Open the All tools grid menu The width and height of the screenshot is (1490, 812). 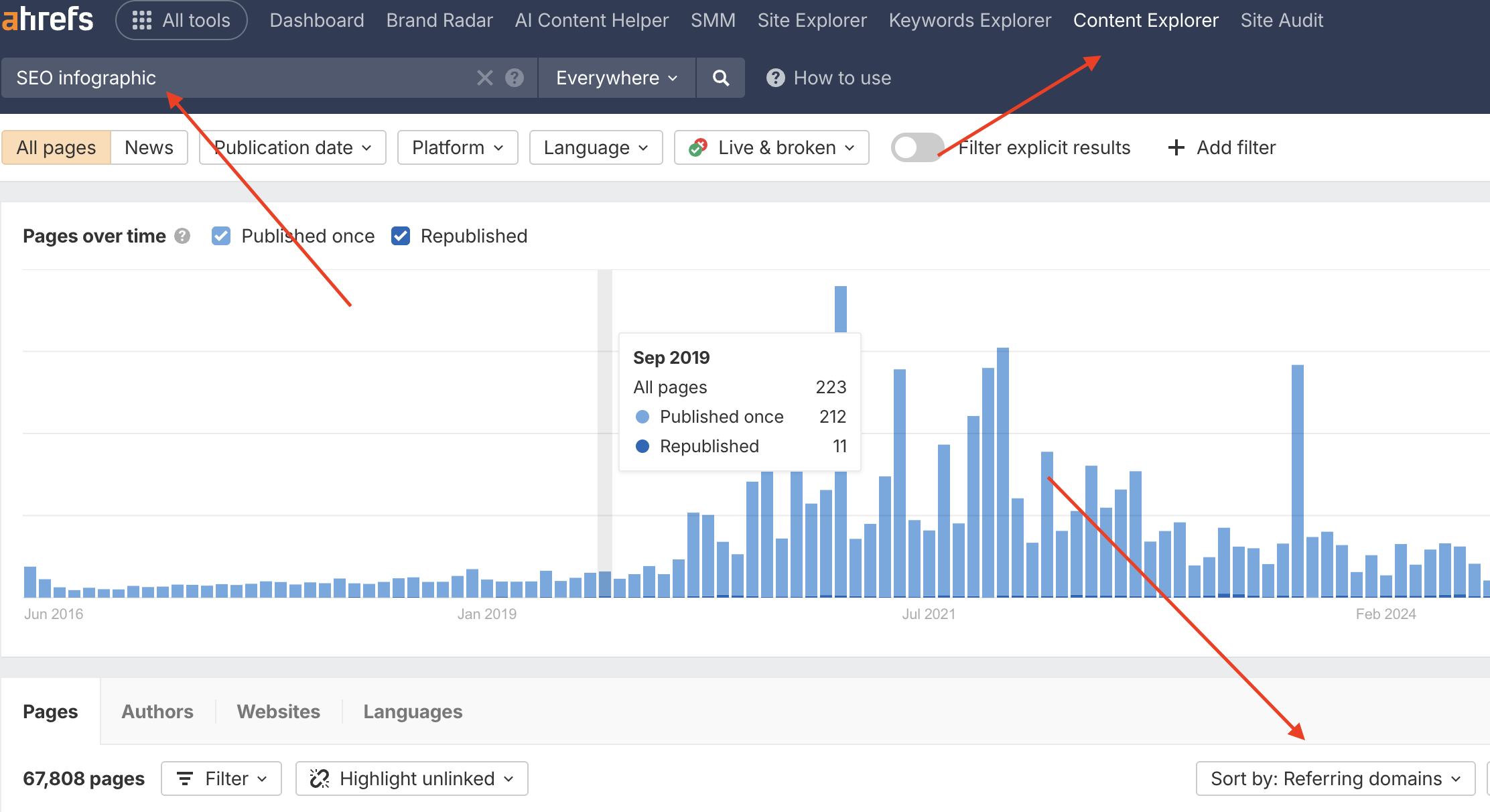coord(182,20)
